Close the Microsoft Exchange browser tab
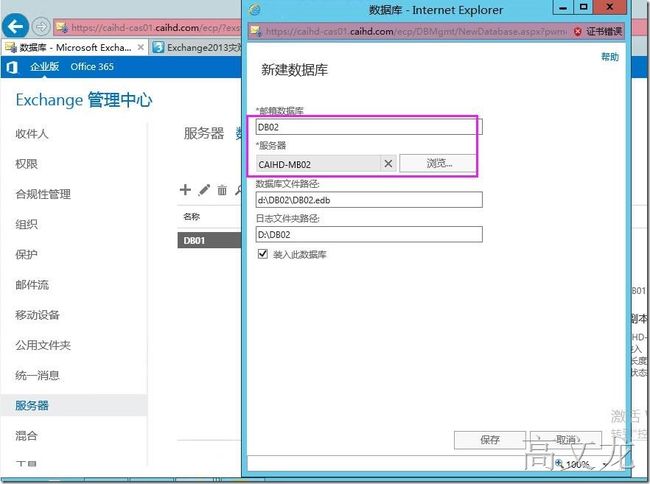The height and width of the screenshot is (484, 650). [141, 47]
